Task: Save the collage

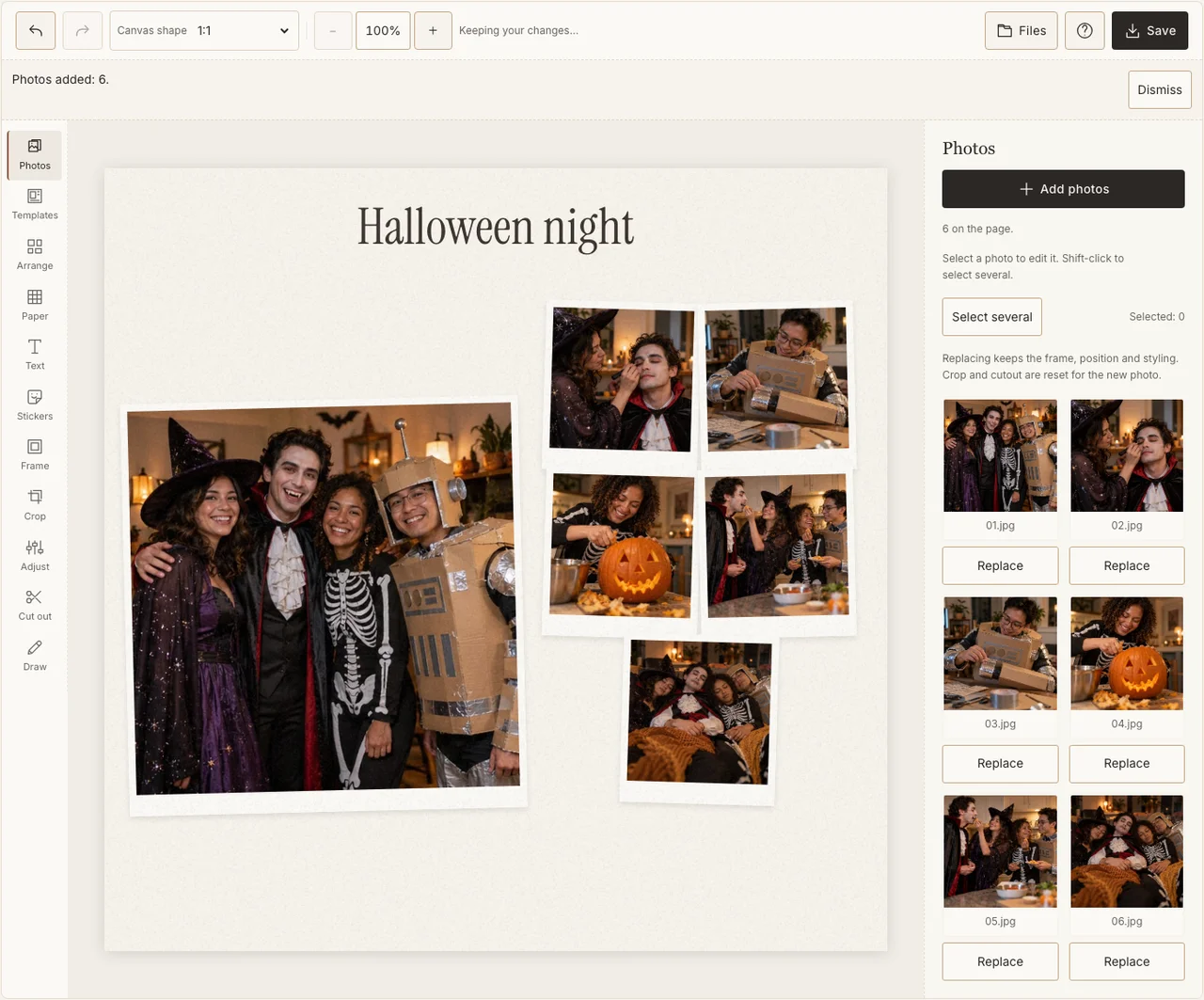Action: click(1150, 31)
